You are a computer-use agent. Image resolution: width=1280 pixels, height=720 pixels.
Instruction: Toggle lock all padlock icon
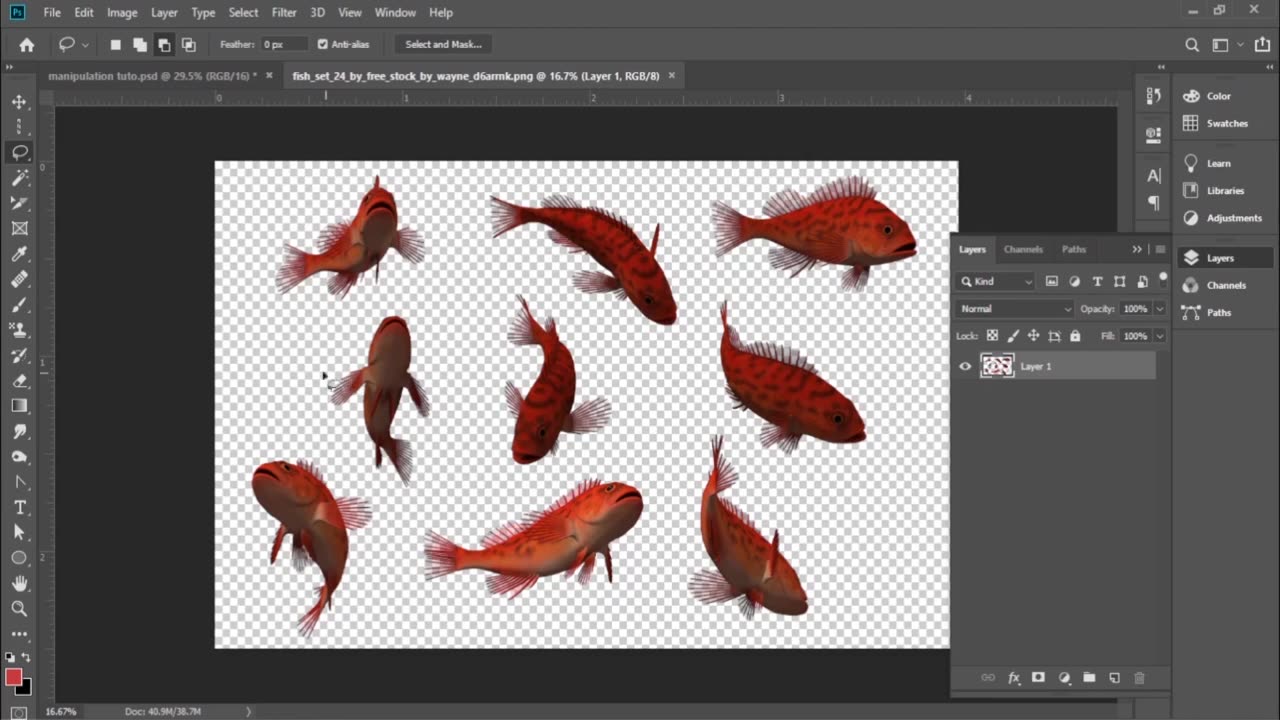[1075, 336]
